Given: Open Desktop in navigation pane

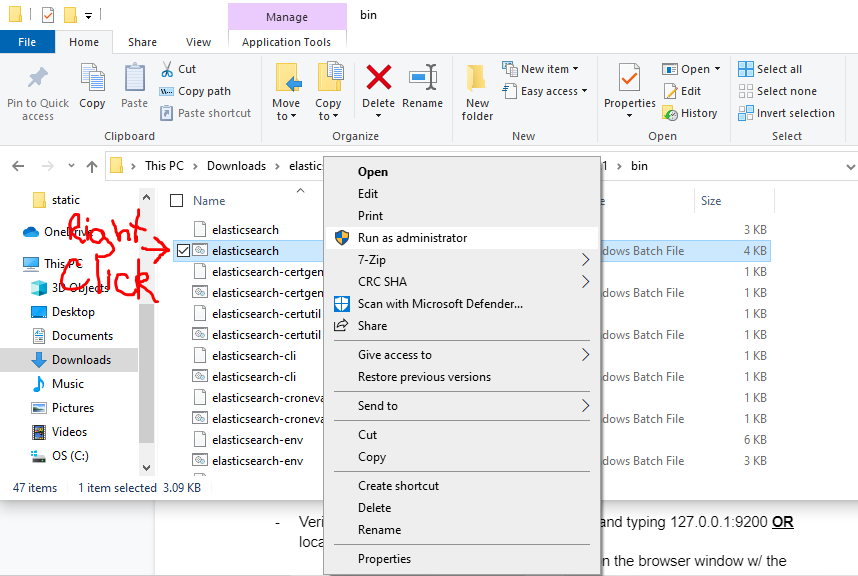Looking at the screenshot, I should point(73,312).
